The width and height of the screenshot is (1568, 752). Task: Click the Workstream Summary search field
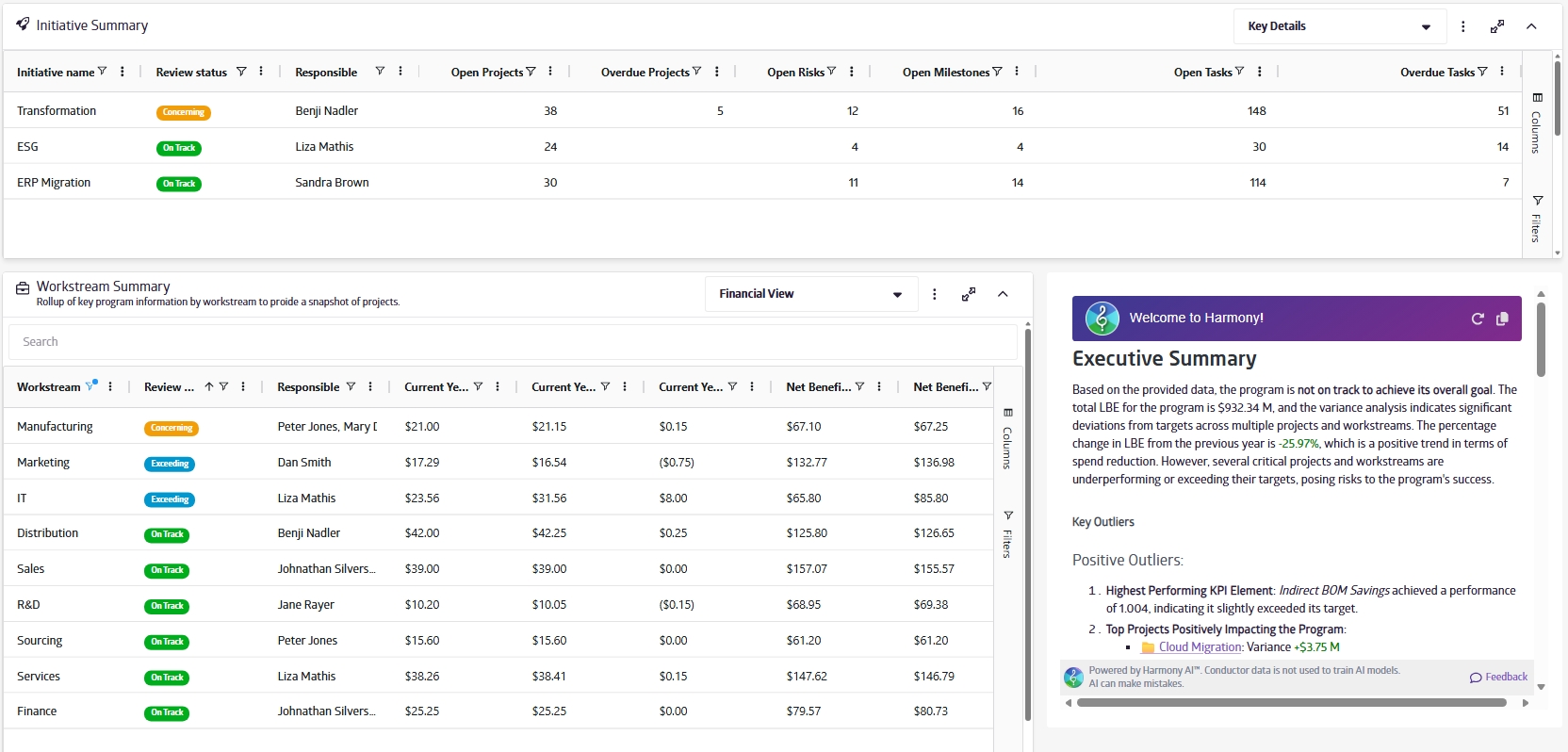click(x=514, y=342)
